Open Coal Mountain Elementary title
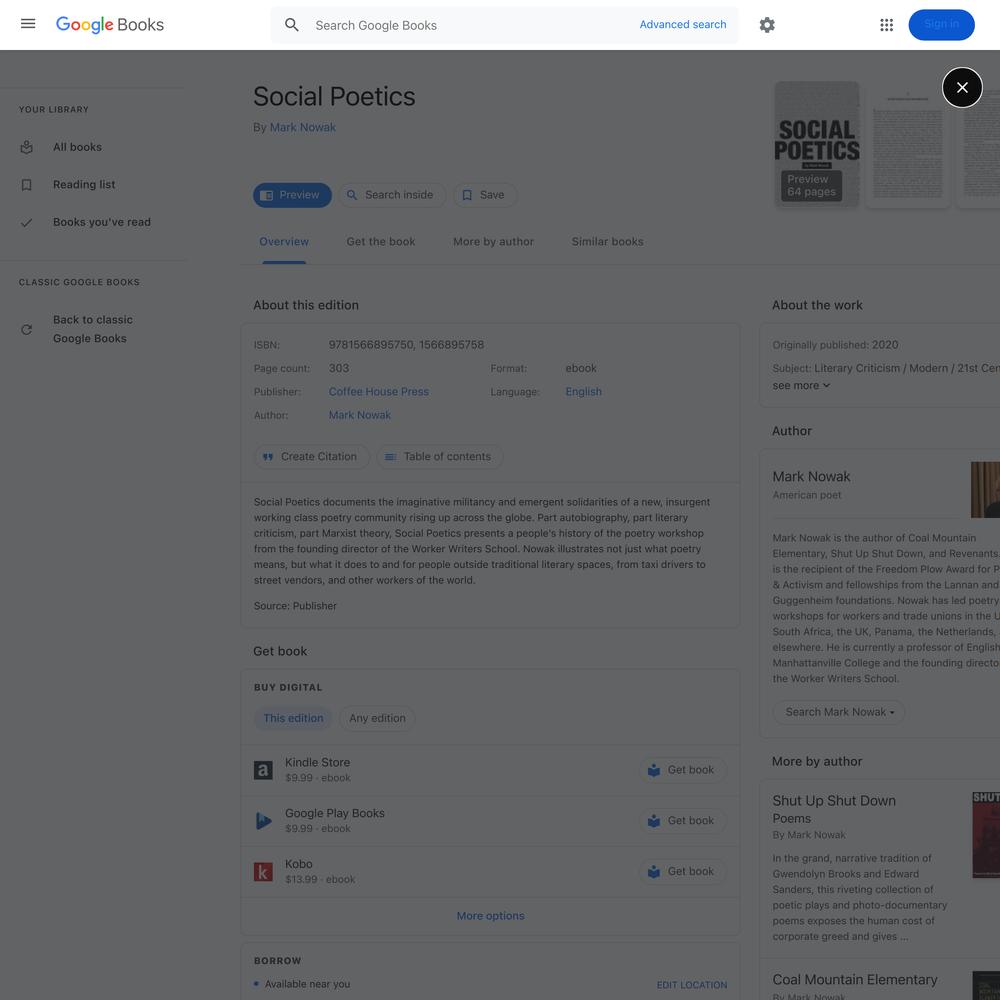 (x=855, y=980)
